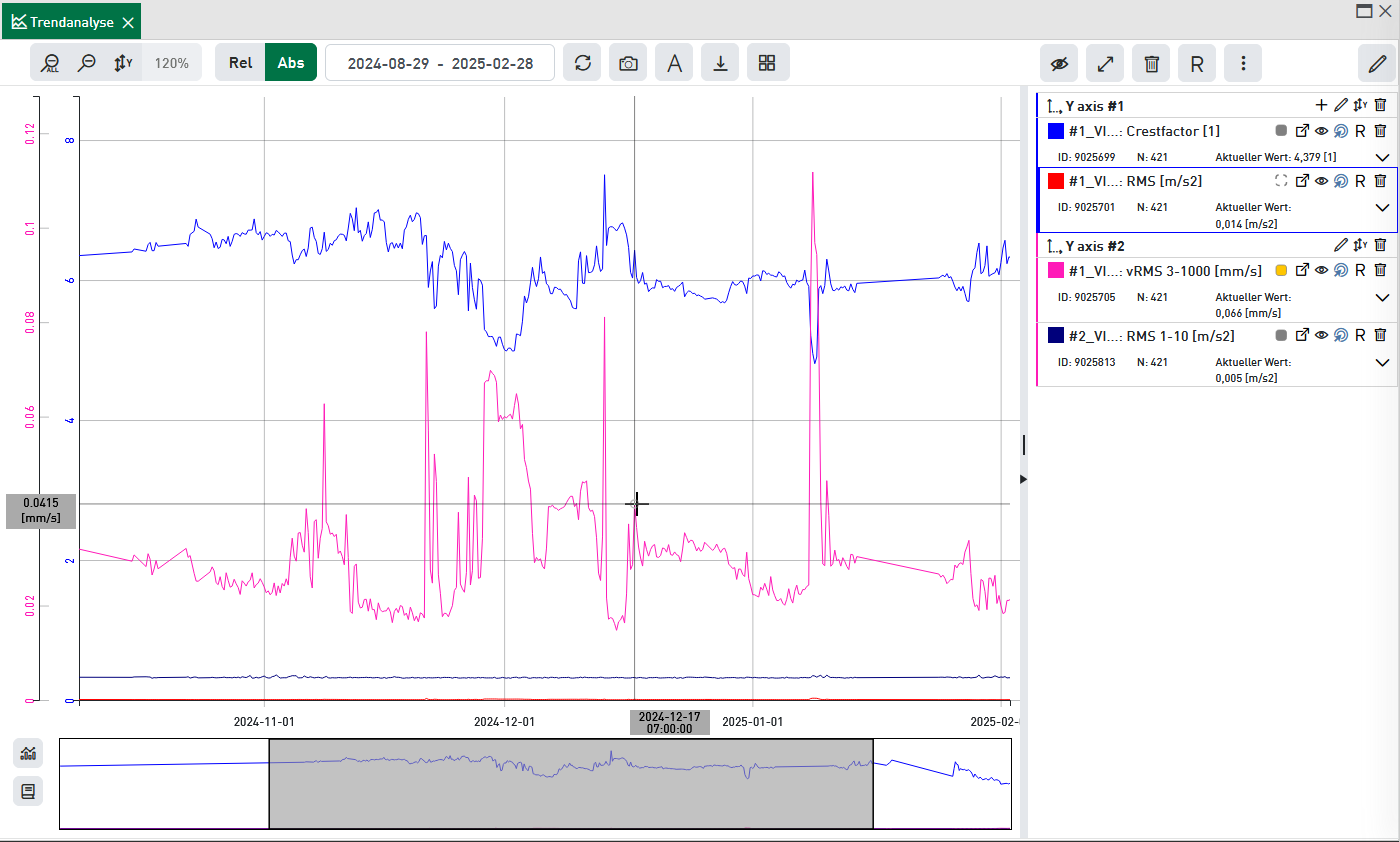Viewport: 1400px width, 842px height.
Task: Expand the vRMS 3-1000 details chevron
Action: [1382, 297]
